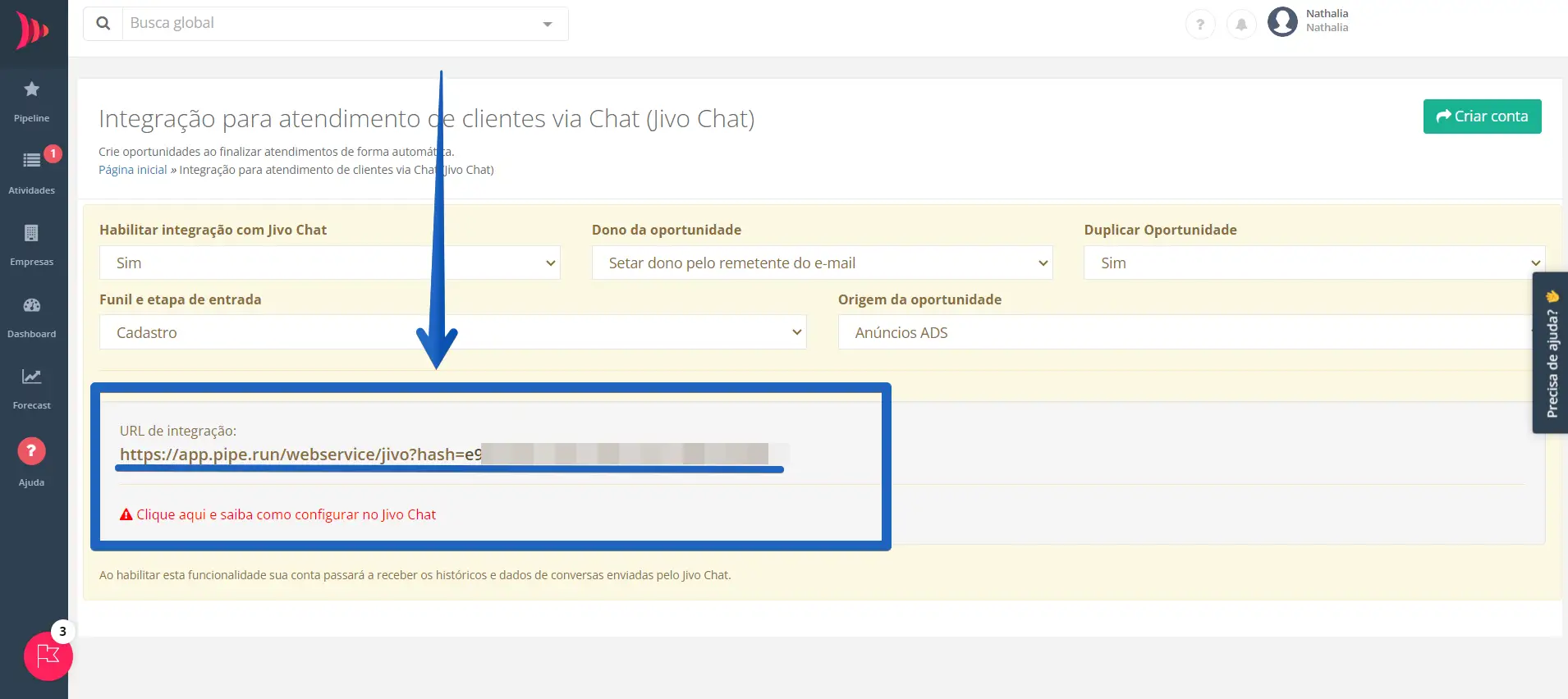1568x699 pixels.
Task: Open the Jivo Chat configuration help link
Action: (285, 514)
